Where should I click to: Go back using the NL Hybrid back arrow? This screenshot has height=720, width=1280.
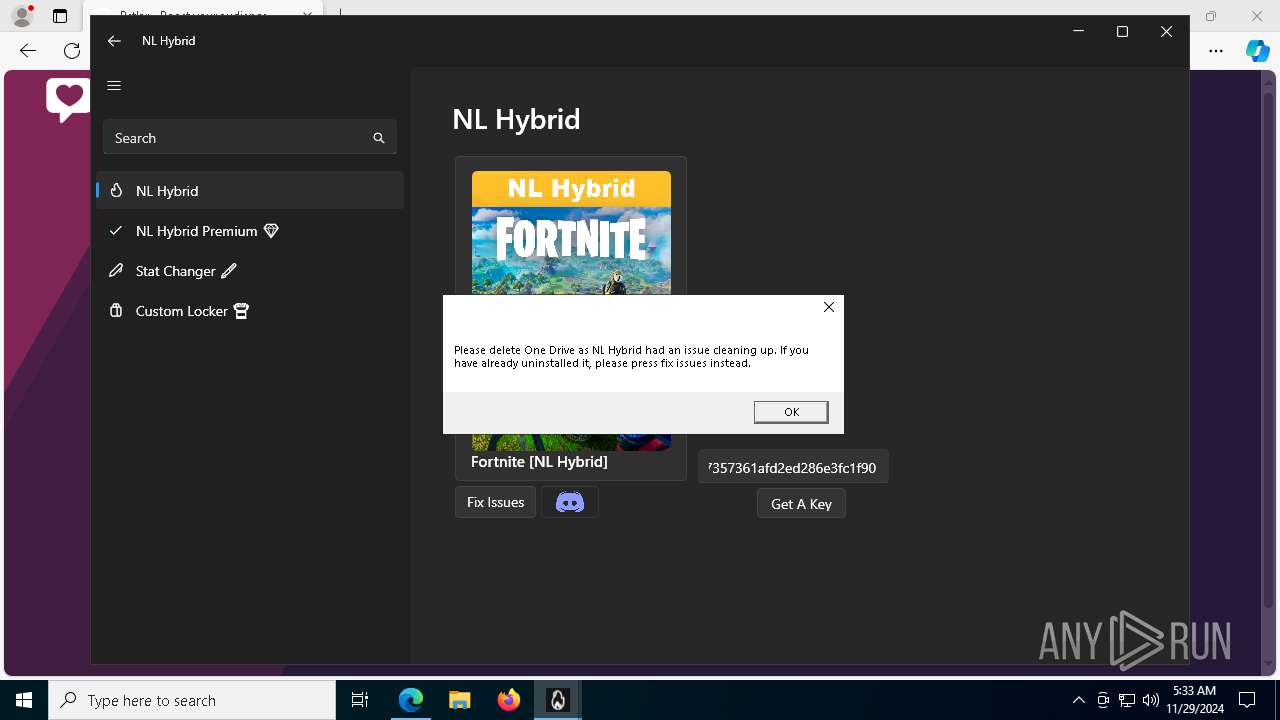point(114,41)
